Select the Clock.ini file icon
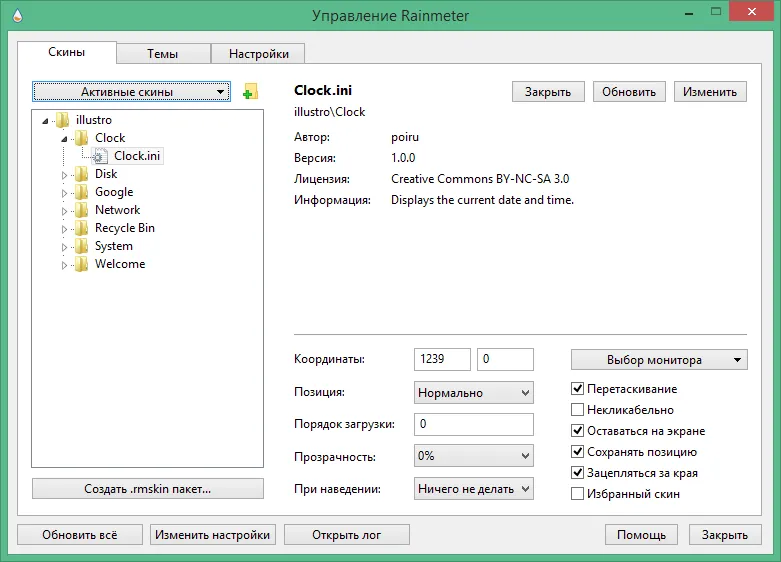The image size is (781, 562). pos(99,156)
